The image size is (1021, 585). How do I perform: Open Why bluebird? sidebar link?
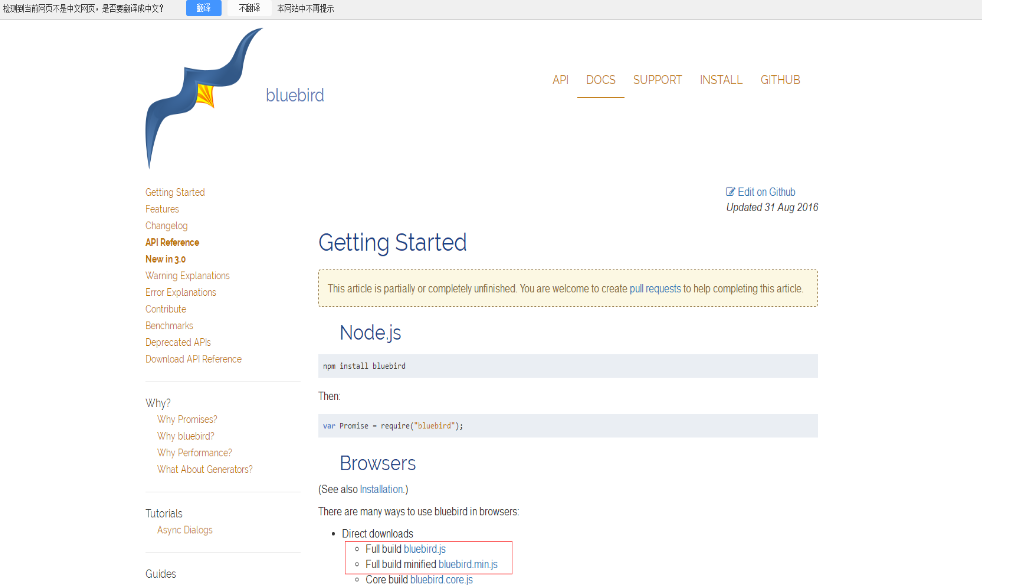pos(186,436)
